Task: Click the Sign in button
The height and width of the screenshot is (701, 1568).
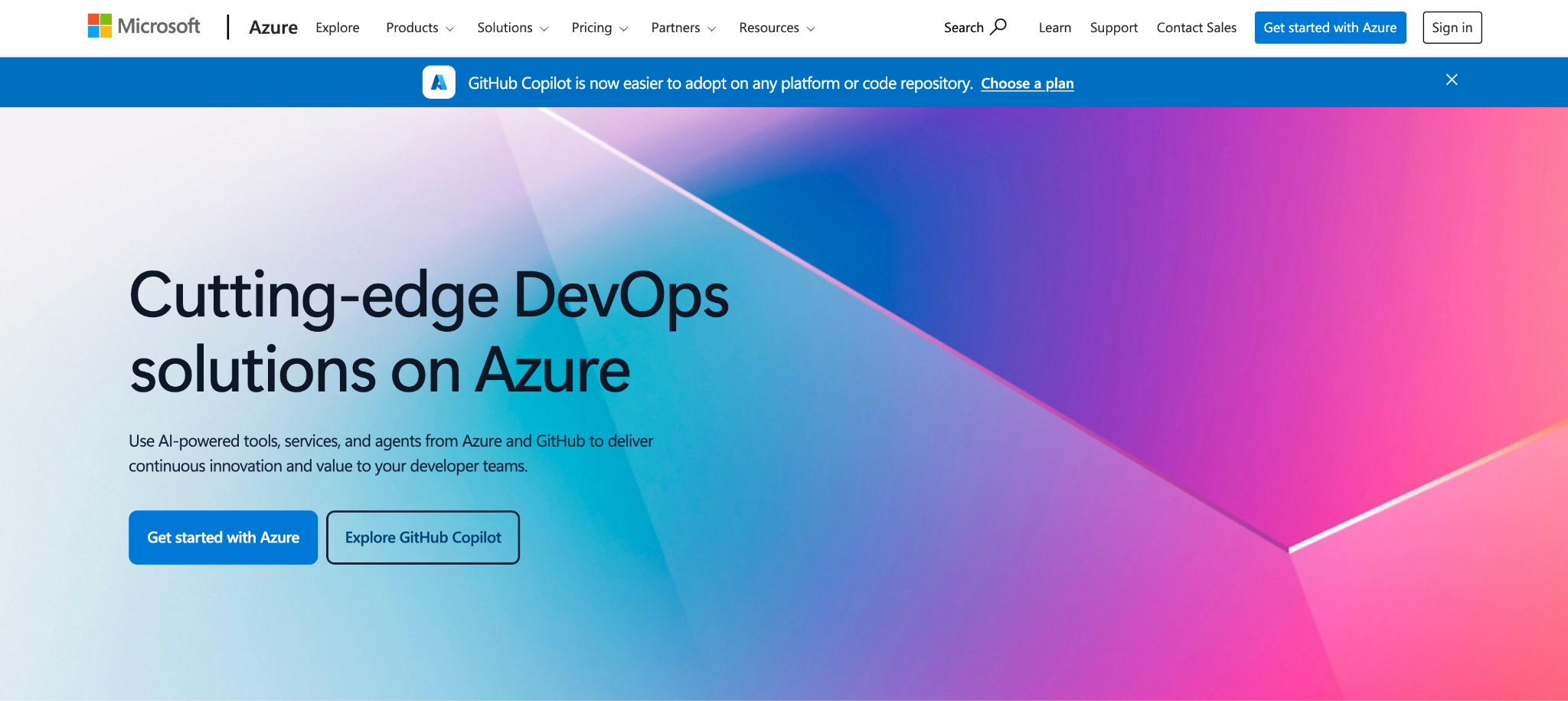Action: click(1452, 28)
